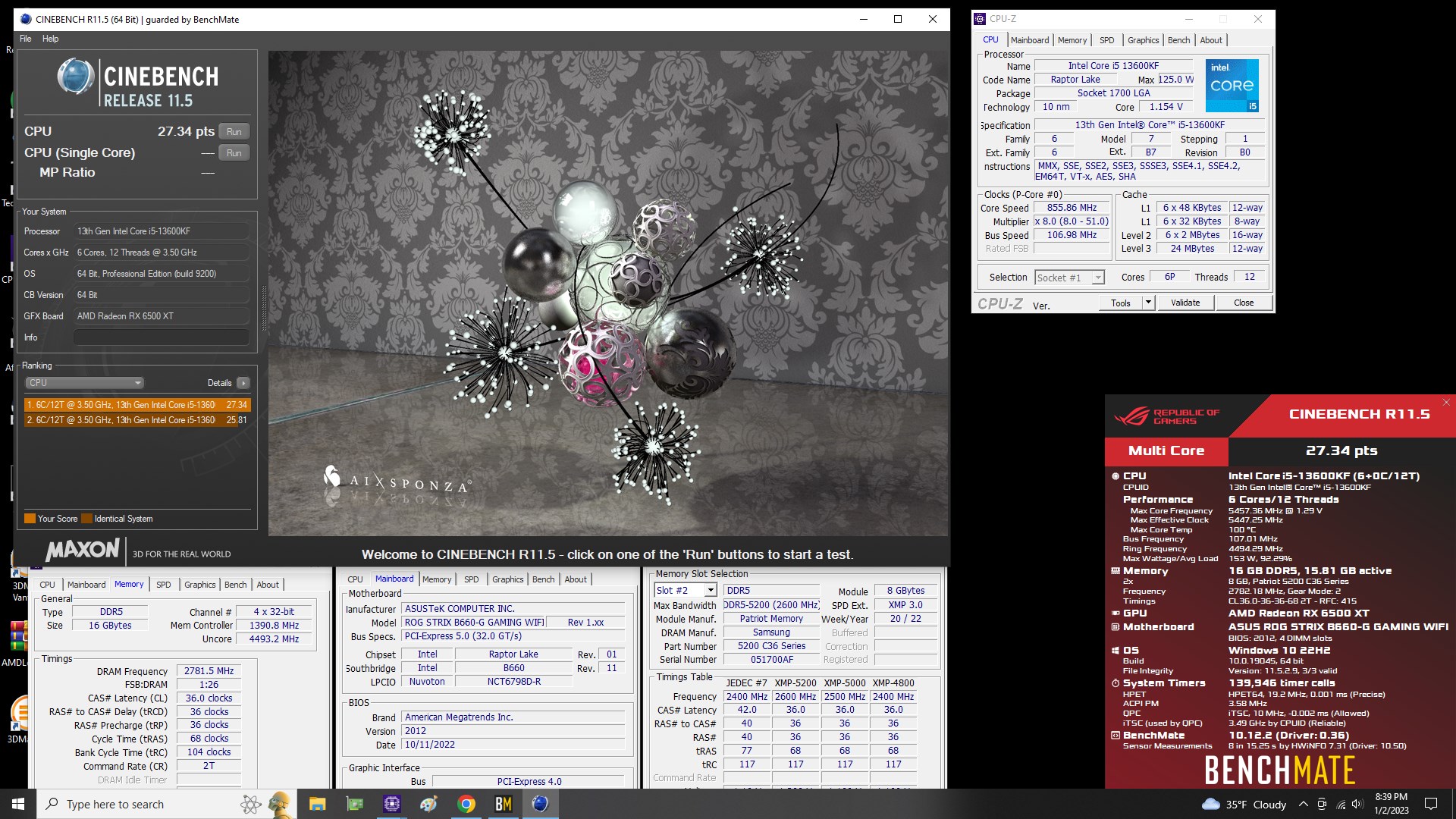The width and height of the screenshot is (1456, 819).
Task: Click the Intel Core i5 logo badge
Action: tap(1232, 86)
